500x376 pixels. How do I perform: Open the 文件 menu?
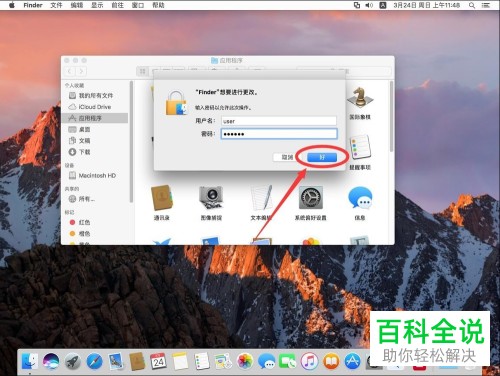tap(56, 5)
